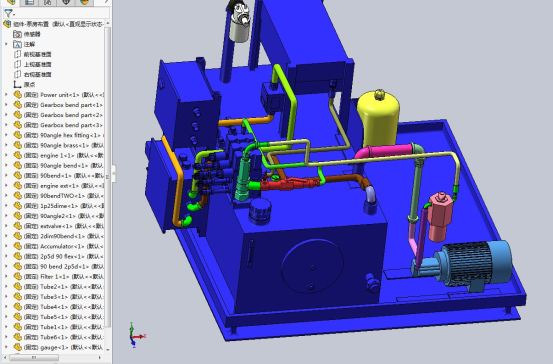
Task: Click the tree scrollbar down arrow
Action: tap(108, 349)
